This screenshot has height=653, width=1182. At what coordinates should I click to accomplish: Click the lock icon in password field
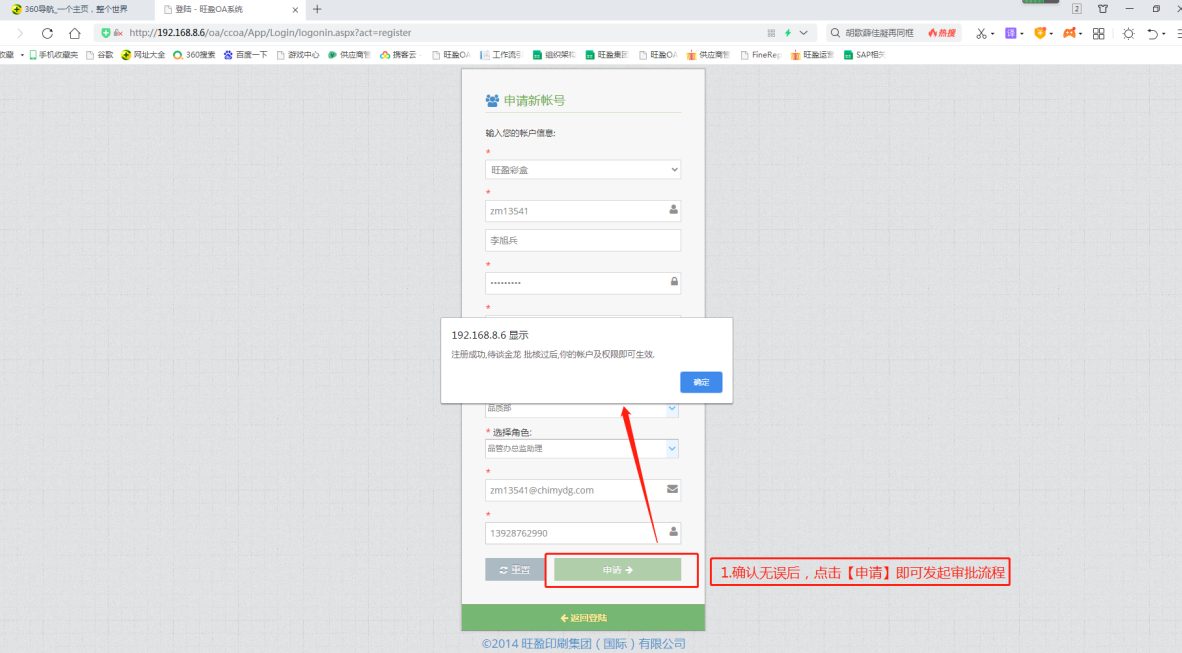(674, 281)
